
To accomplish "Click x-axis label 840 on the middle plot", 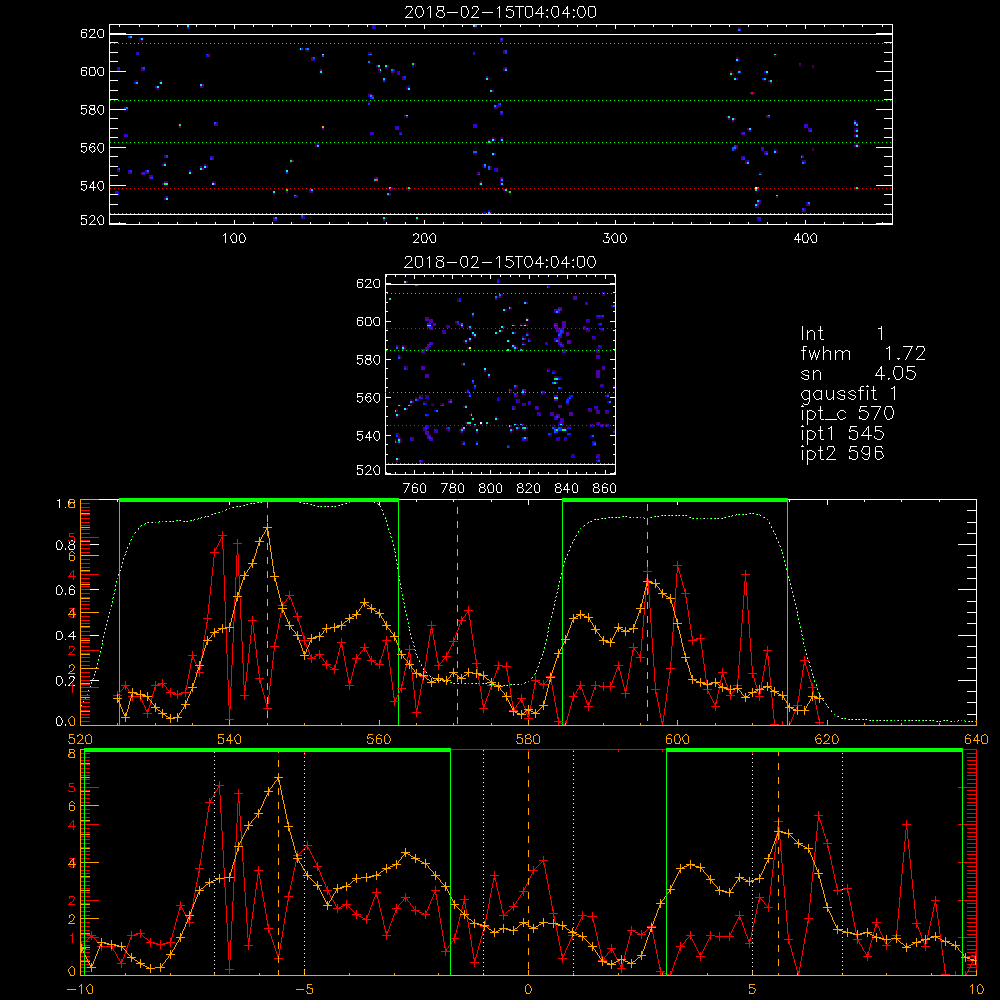I will [x=566, y=489].
